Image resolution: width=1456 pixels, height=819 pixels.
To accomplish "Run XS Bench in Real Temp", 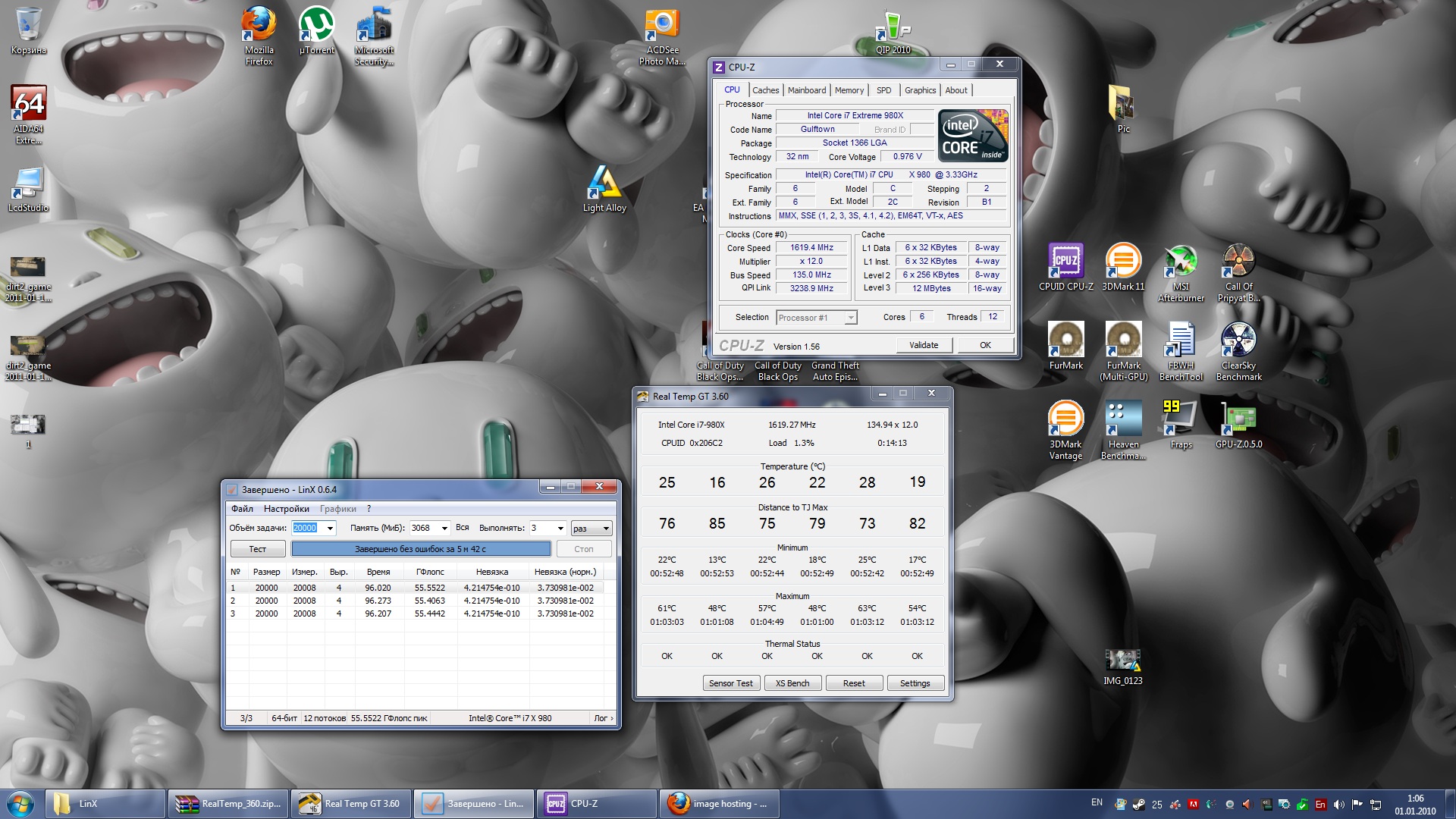I will (792, 683).
